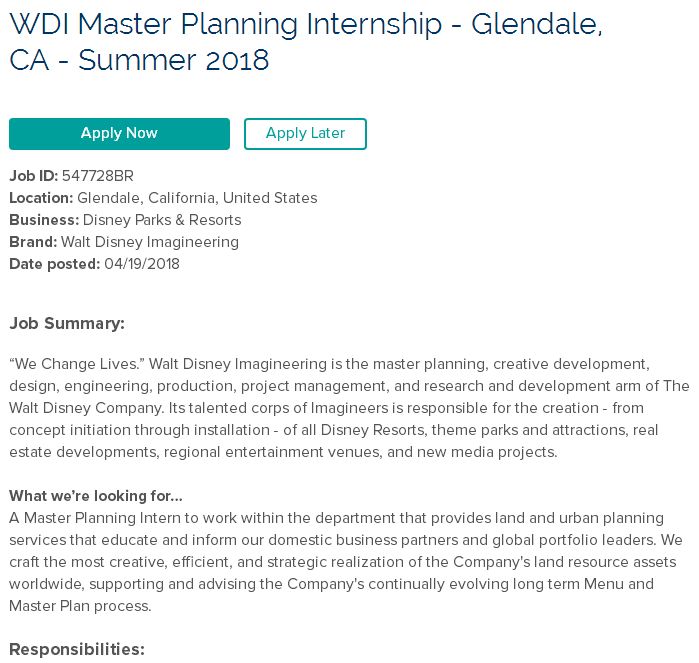Click "estate developments, regional entertainment venues" line
Viewport: 699px width, 663px height.
pyautogui.click(x=196, y=452)
